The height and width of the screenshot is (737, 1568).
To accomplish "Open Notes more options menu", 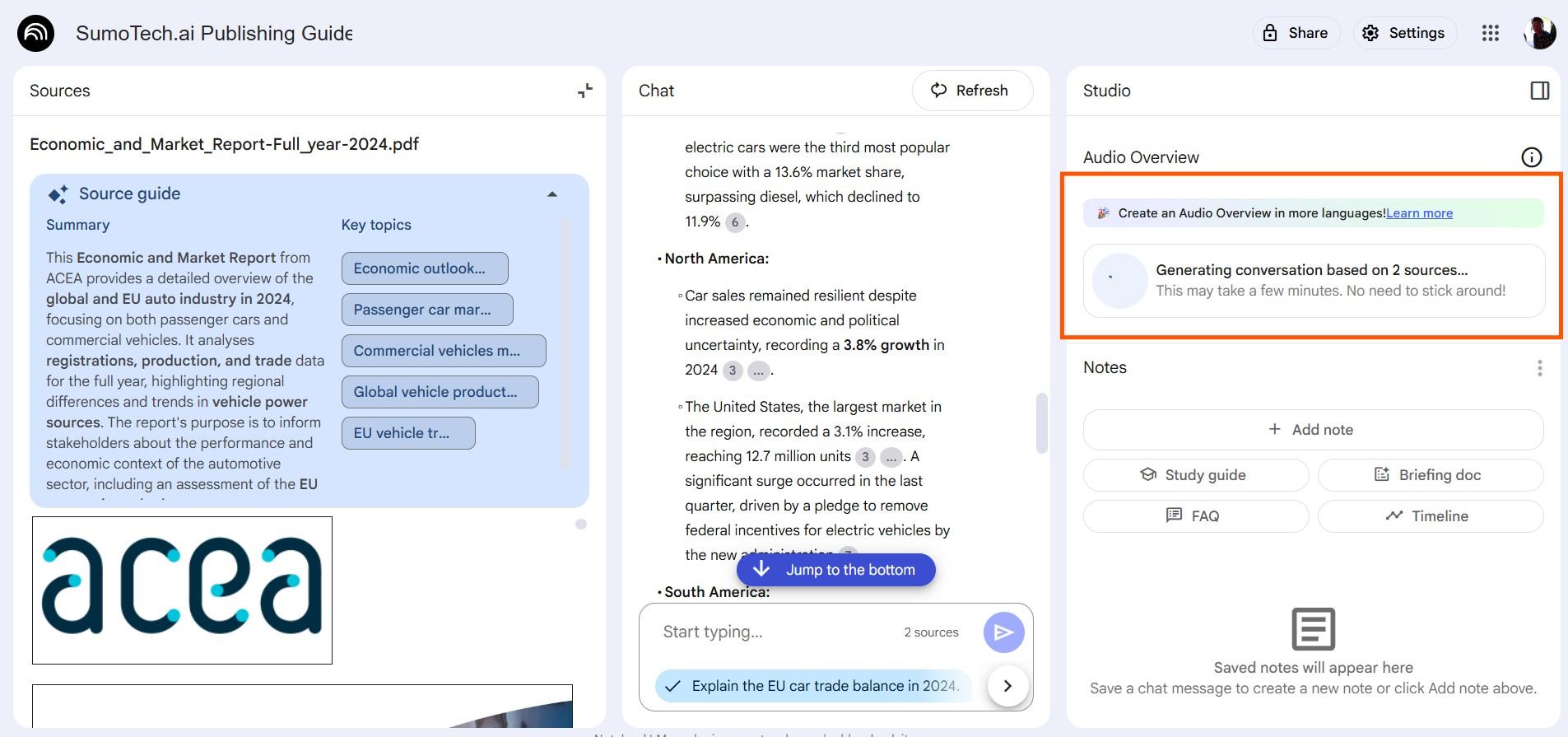I will [1539, 368].
